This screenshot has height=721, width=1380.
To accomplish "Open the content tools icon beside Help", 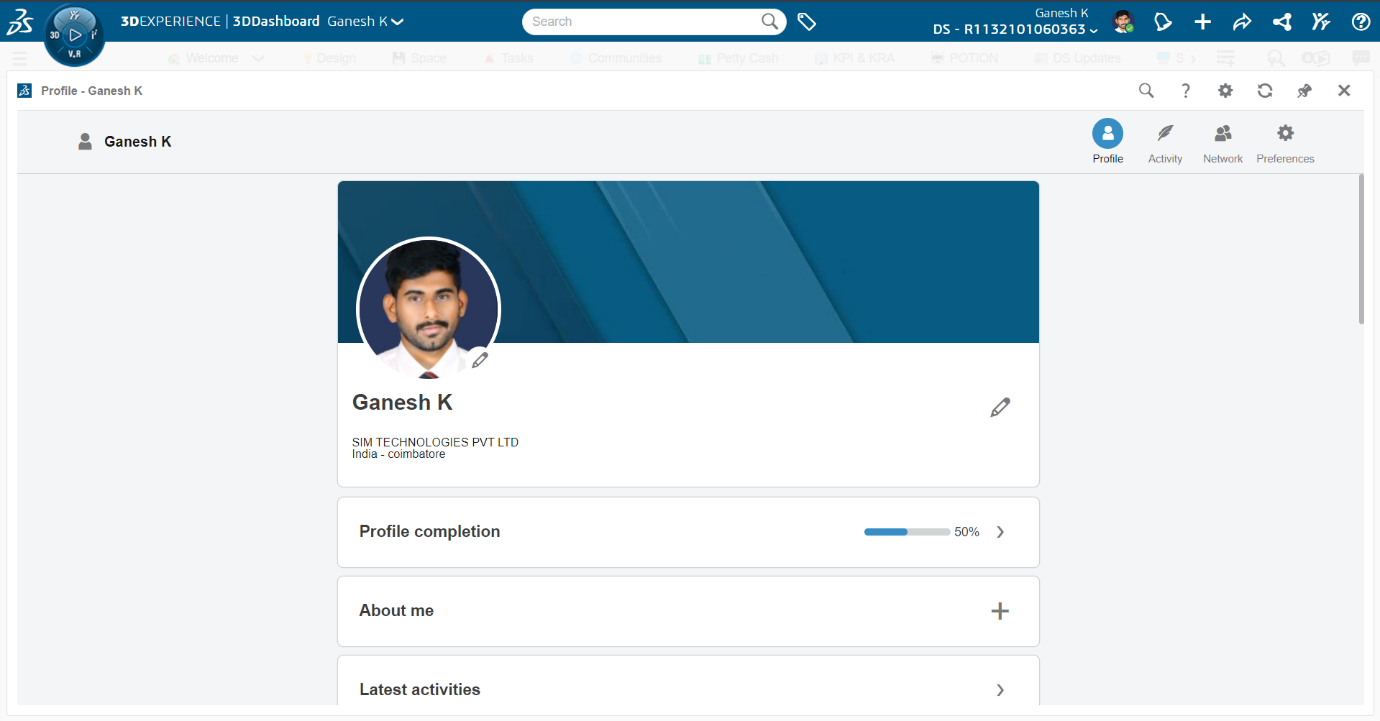I will coord(1321,22).
